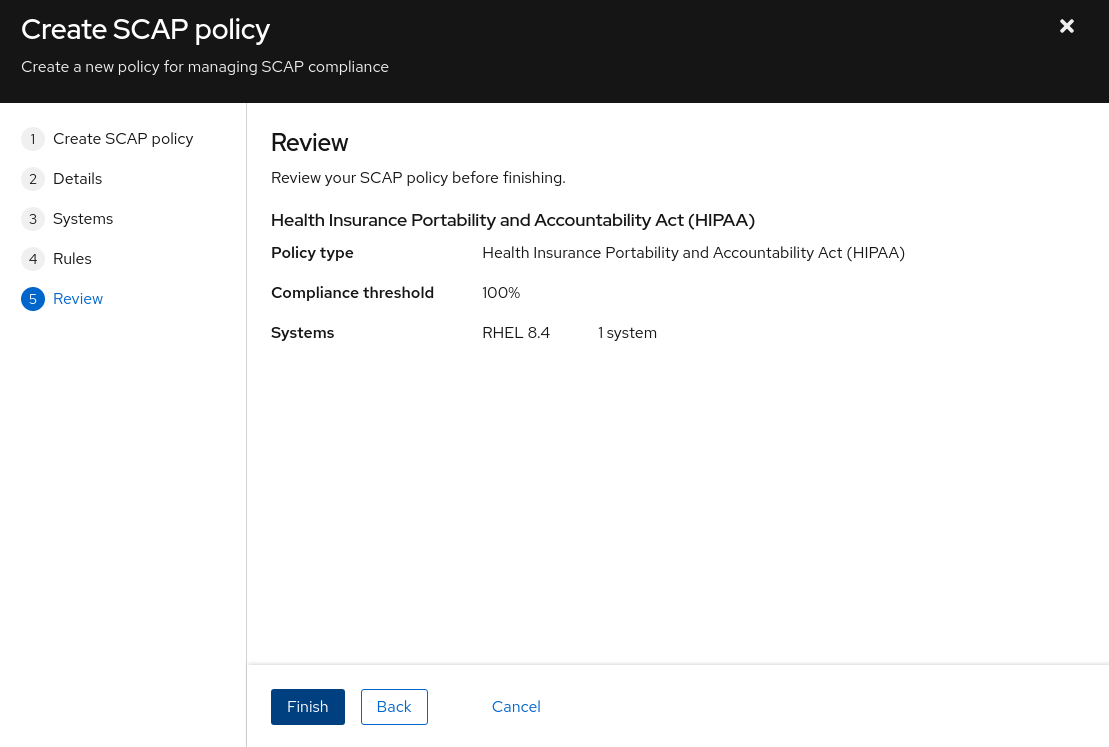Viewport: 1109px width, 747px height.
Task: Click the "1 system" count text
Action: [x=627, y=333]
